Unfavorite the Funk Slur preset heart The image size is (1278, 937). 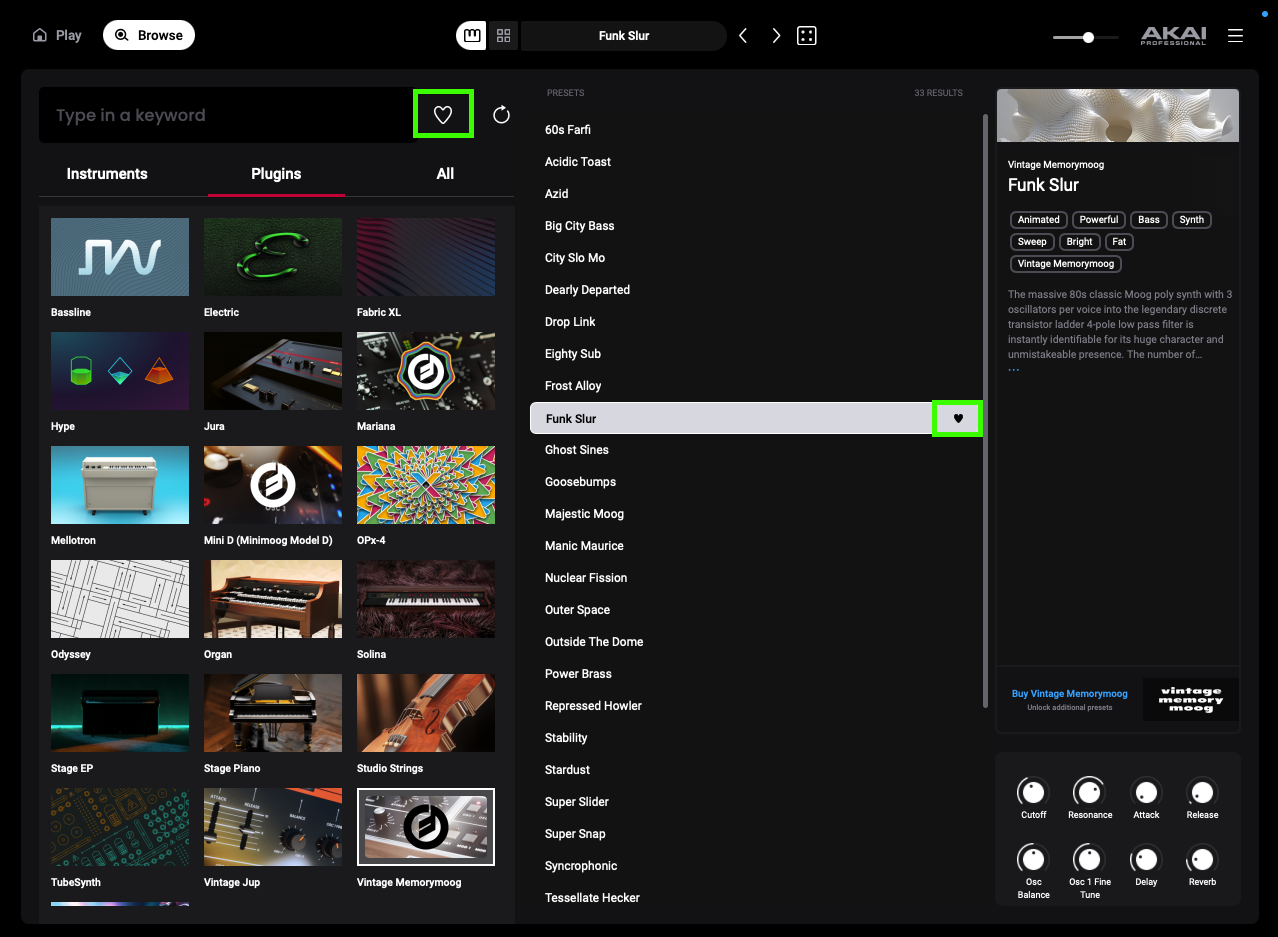(x=957, y=419)
